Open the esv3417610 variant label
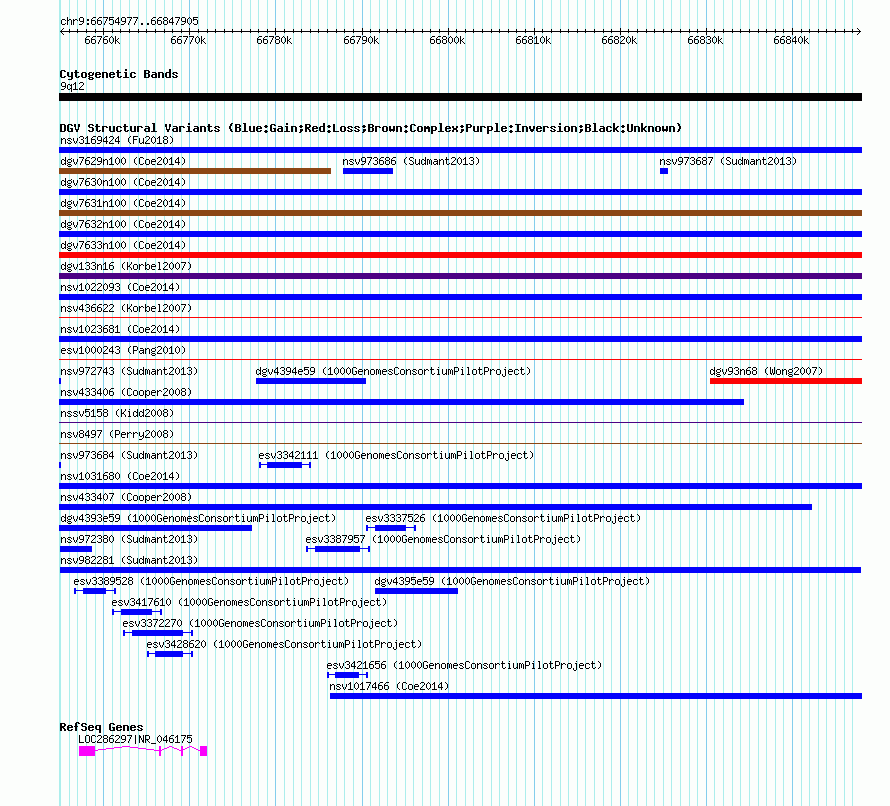The image size is (890, 806). tap(249, 602)
